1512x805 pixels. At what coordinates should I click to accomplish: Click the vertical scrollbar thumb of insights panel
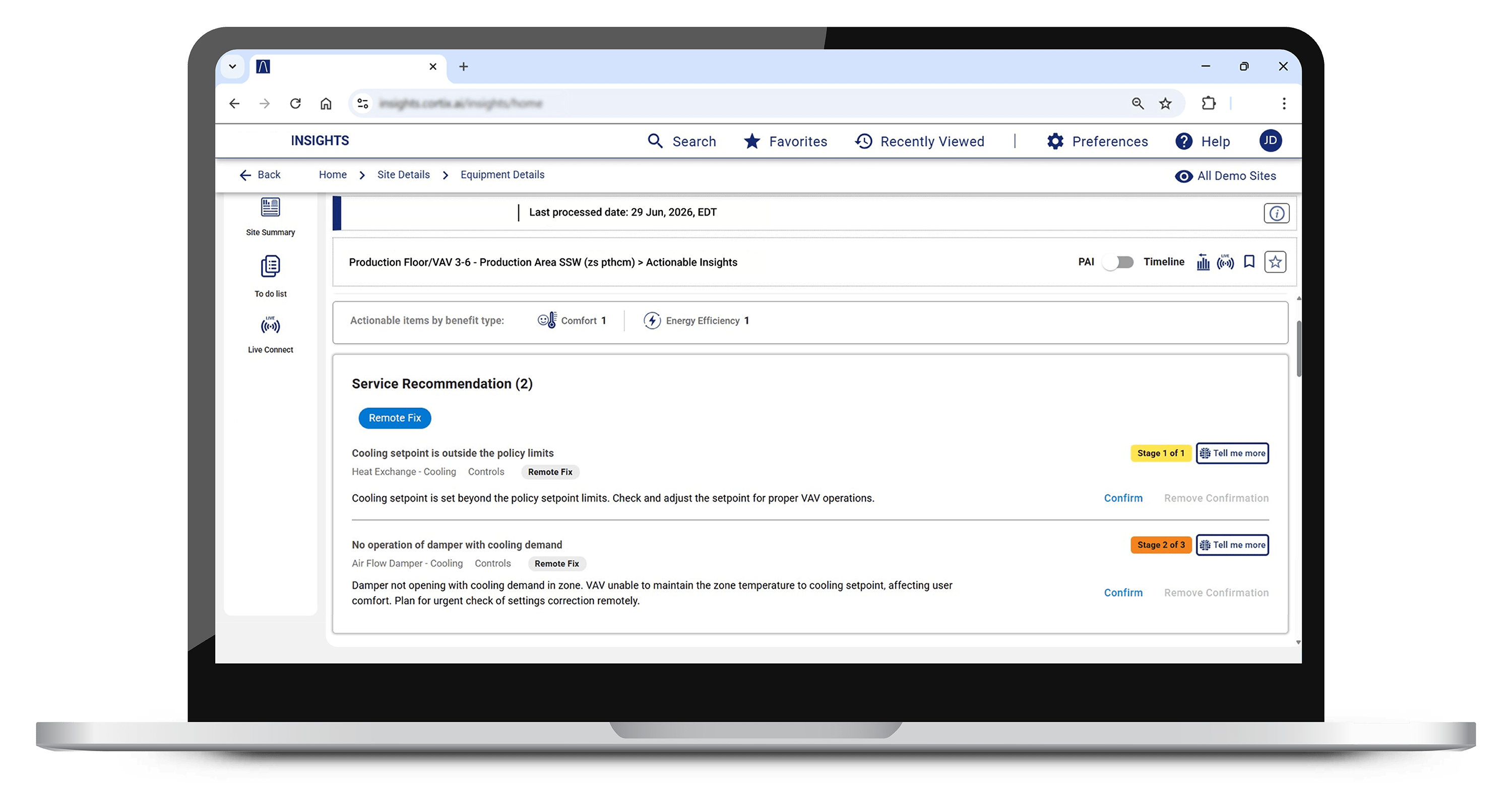[x=1298, y=349]
